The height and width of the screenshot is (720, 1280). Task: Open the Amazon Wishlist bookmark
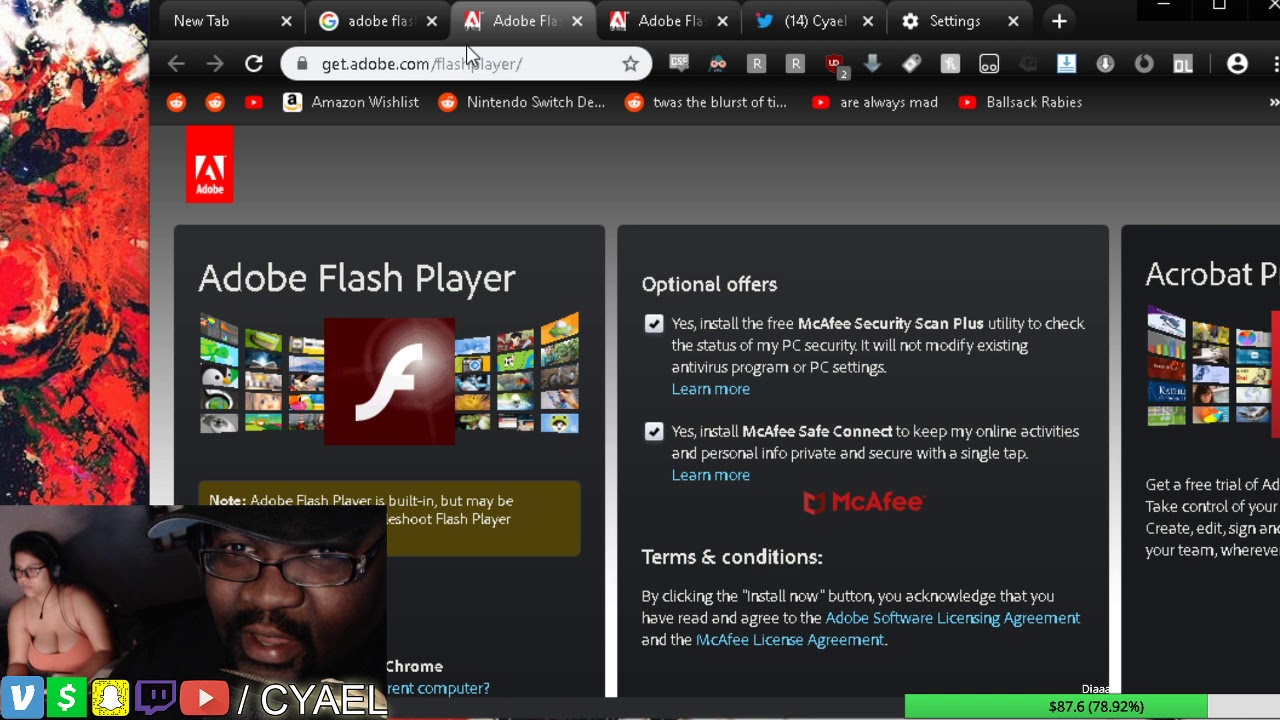click(x=351, y=102)
